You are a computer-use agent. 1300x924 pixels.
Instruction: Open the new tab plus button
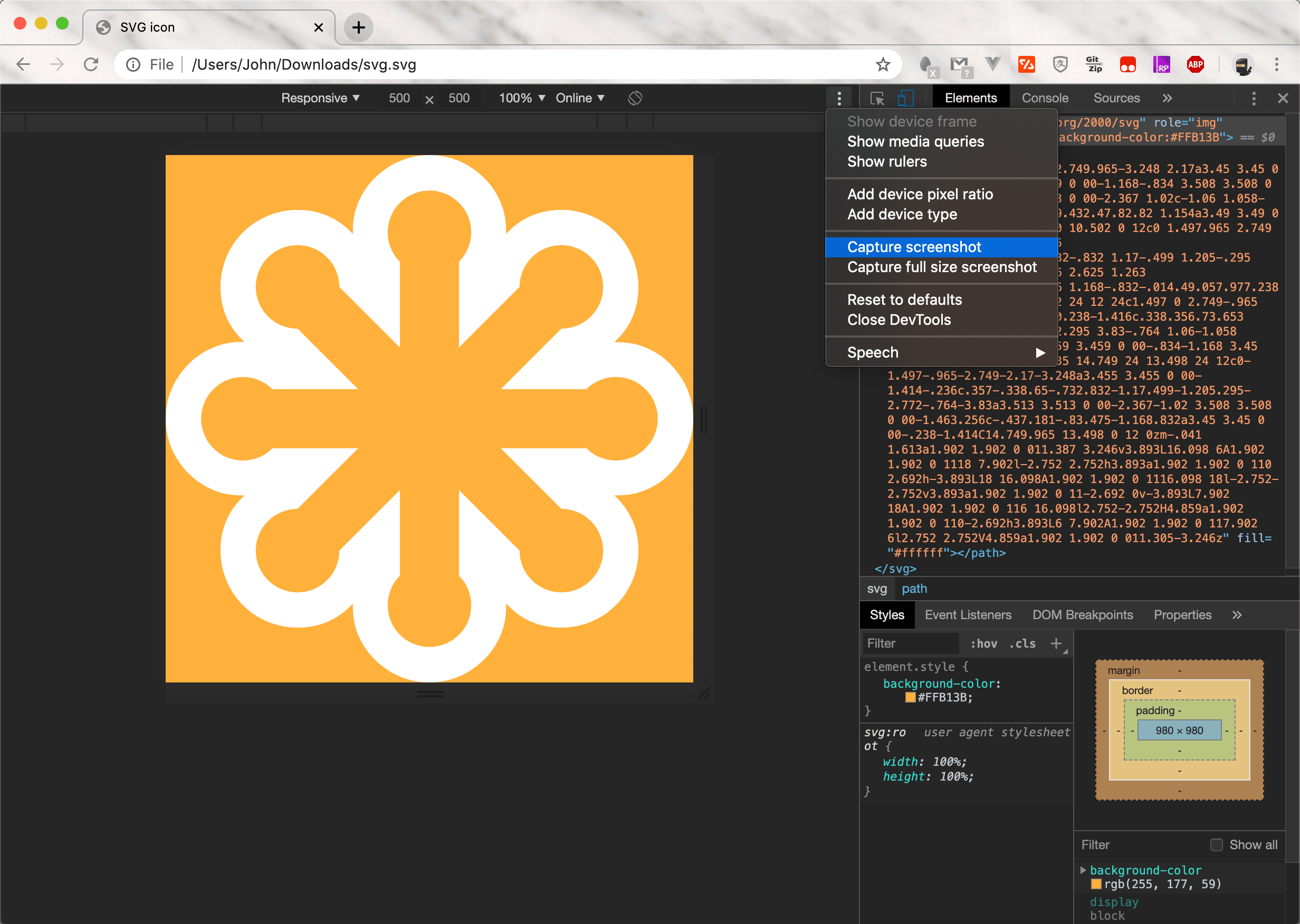point(358,27)
